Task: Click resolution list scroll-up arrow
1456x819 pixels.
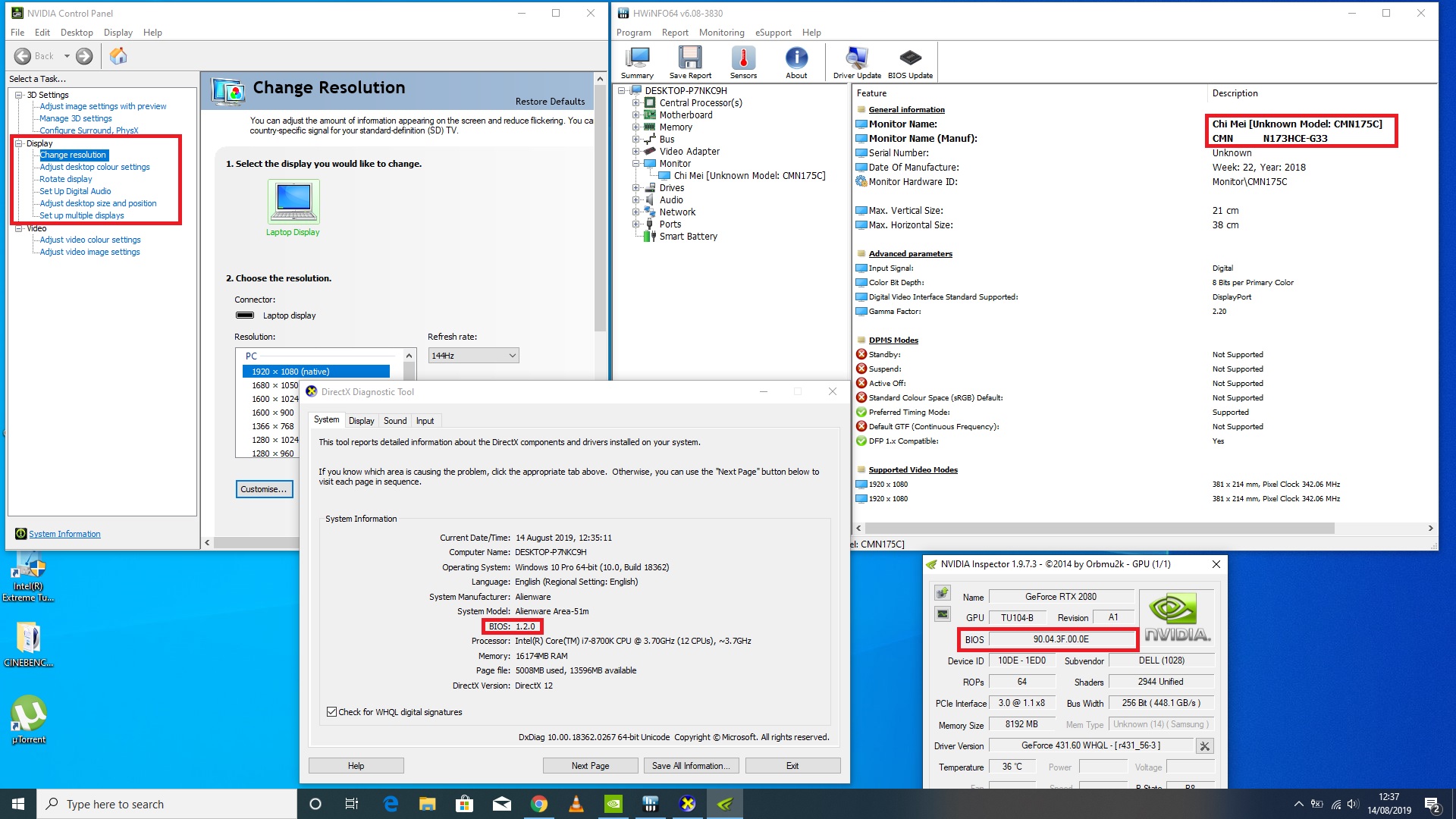Action: point(409,356)
